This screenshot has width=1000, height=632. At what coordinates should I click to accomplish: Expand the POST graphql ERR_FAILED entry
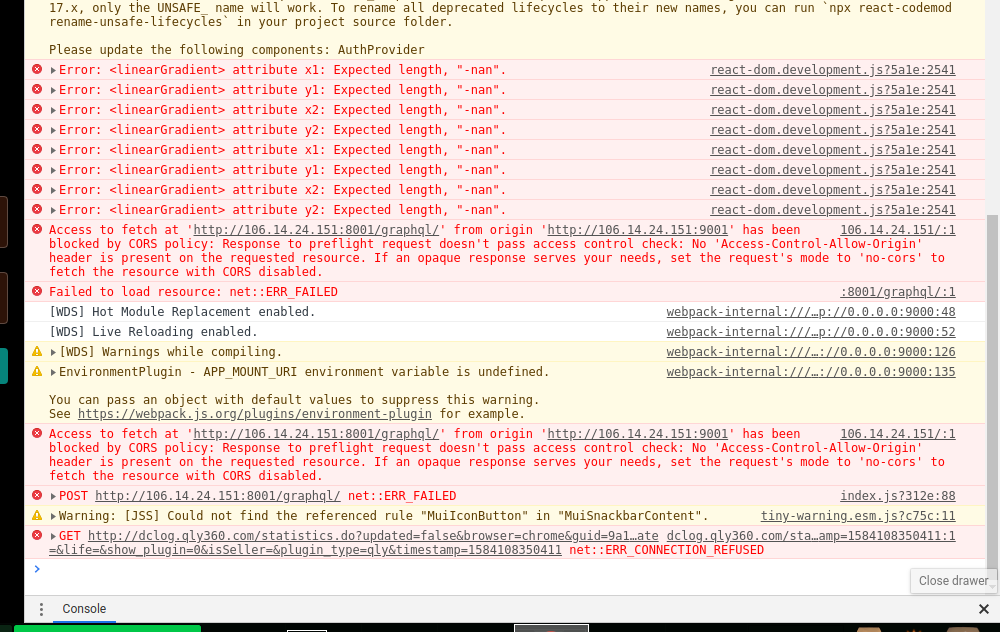point(54,496)
